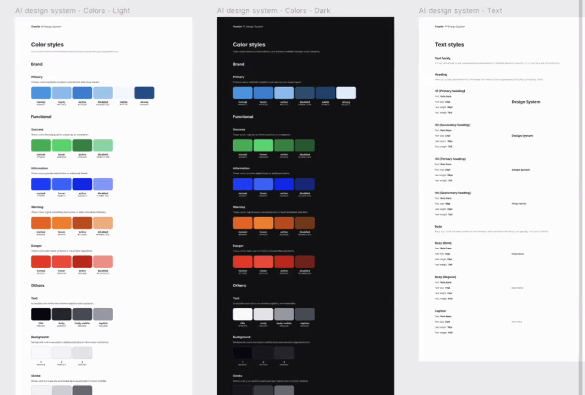
Task: Click the 'H3 (Tertiary heading)' label in Text frame
Action: coord(450,159)
